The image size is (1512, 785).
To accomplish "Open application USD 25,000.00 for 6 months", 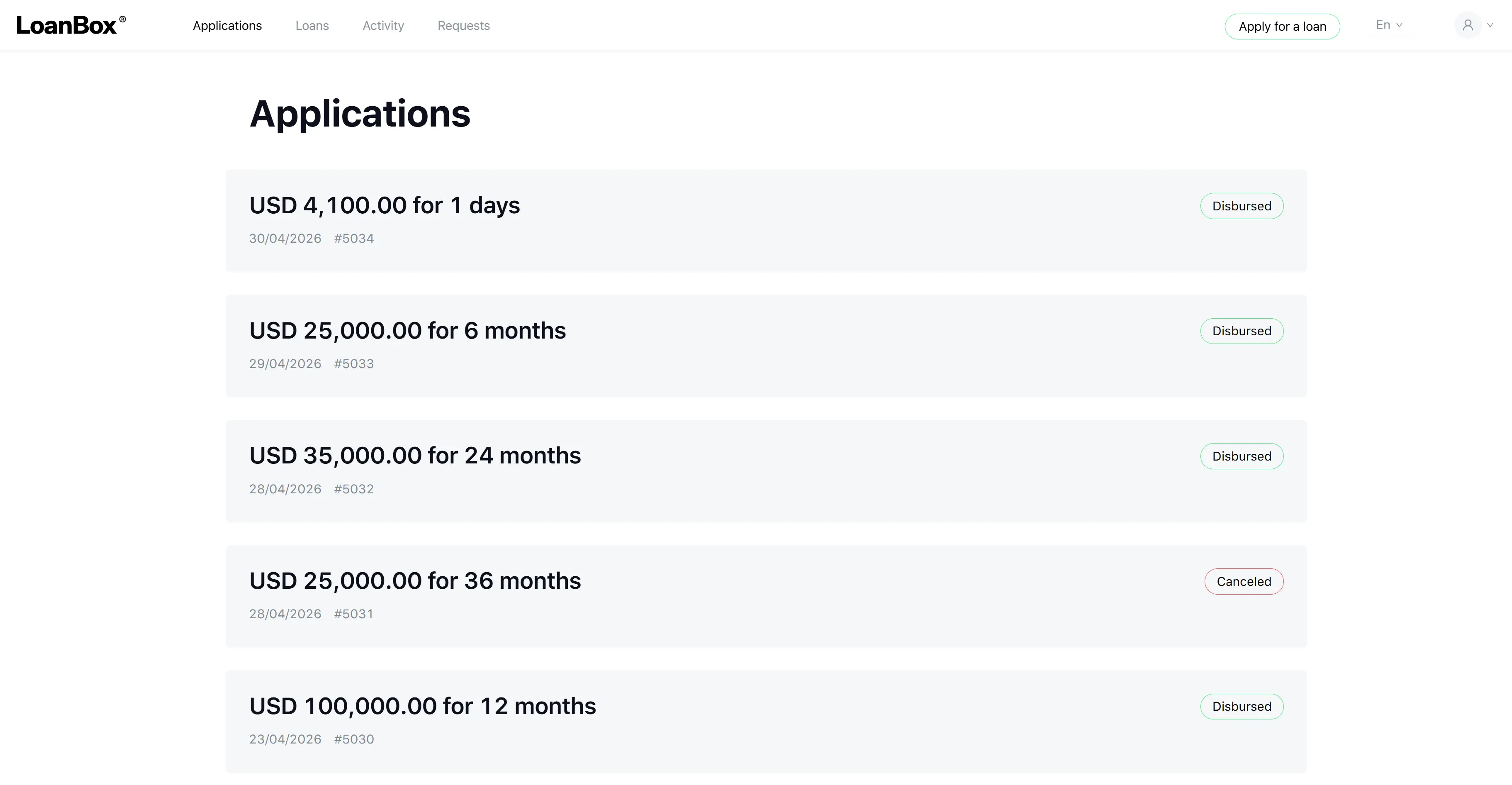I will pos(766,346).
